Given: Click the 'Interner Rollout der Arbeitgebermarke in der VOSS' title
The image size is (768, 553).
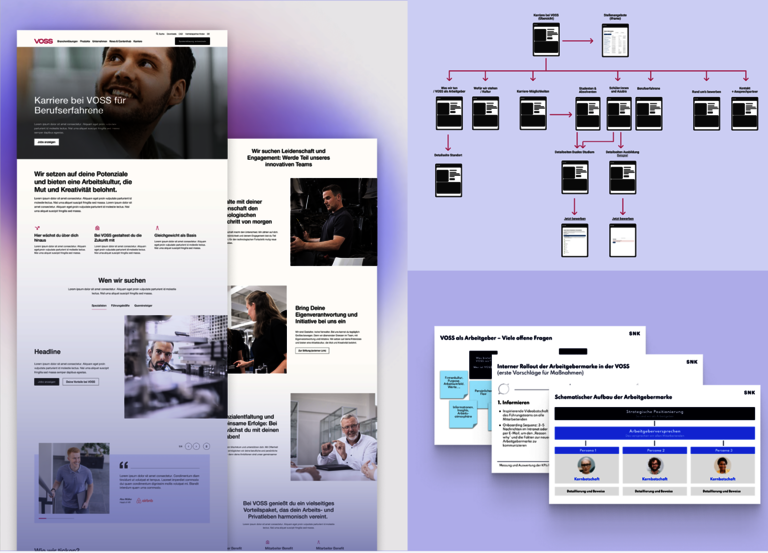Looking at the screenshot, I should pyautogui.click(x=563, y=366).
